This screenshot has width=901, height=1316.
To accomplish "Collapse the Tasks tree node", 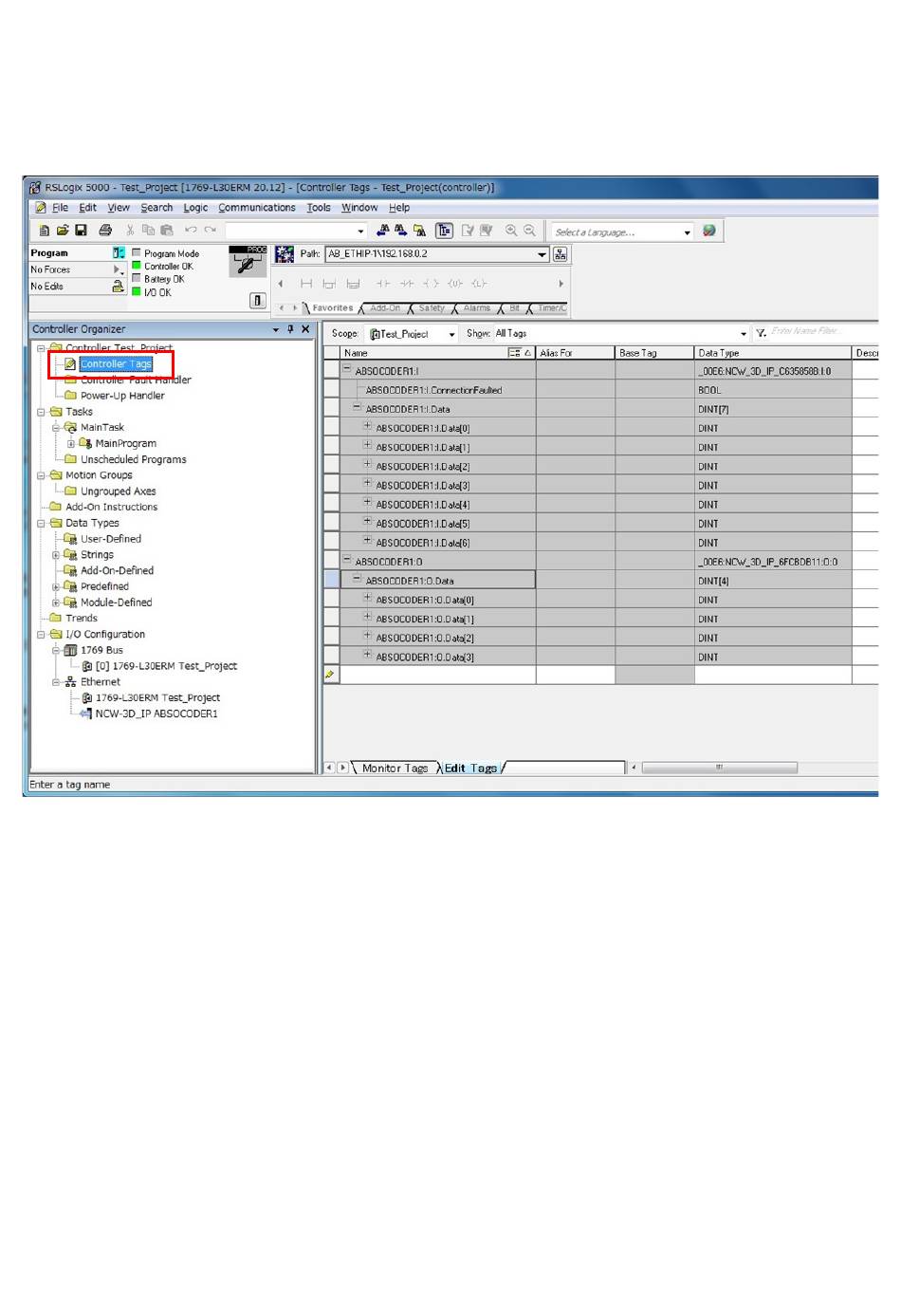I will click(x=41, y=412).
